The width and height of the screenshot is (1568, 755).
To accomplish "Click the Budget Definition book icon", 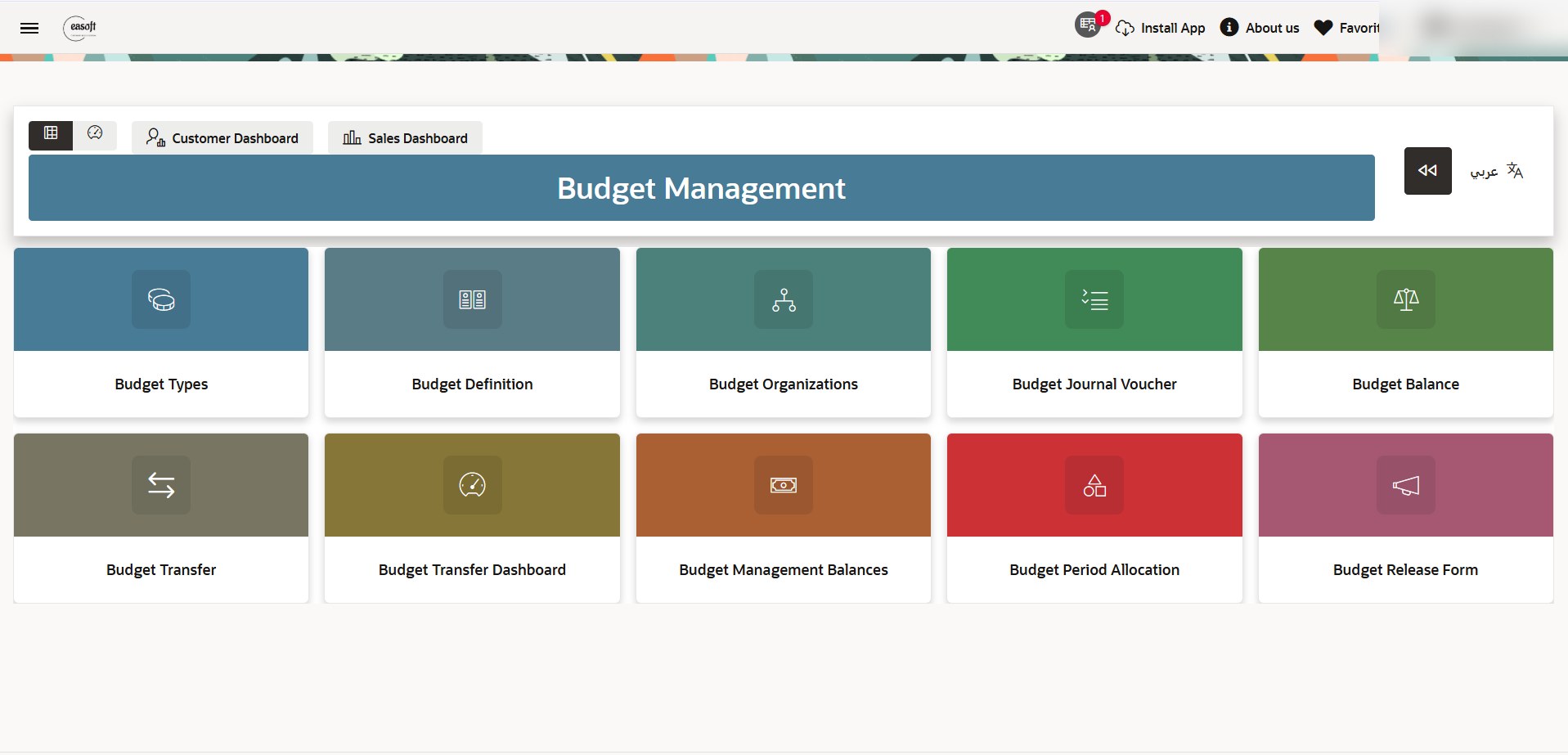I will pos(472,299).
